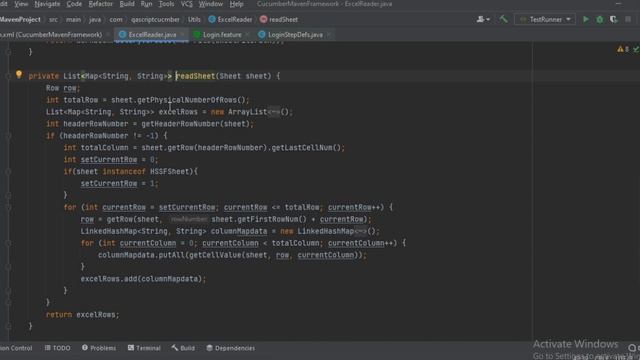Image resolution: width=640 pixels, height=360 pixels.
Task: Click getLastCellNum call in the code
Action: pyautogui.click(x=302, y=148)
